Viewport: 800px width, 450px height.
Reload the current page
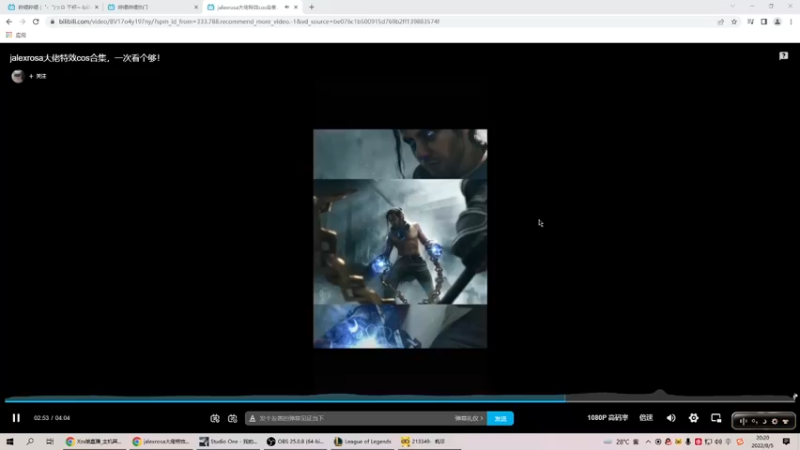(x=36, y=21)
